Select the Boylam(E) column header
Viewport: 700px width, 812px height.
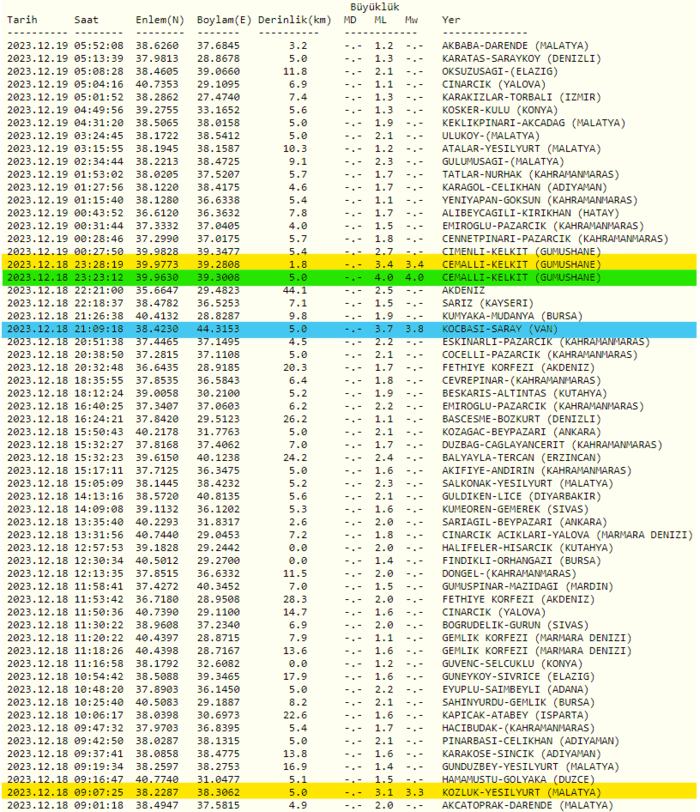pos(223,20)
